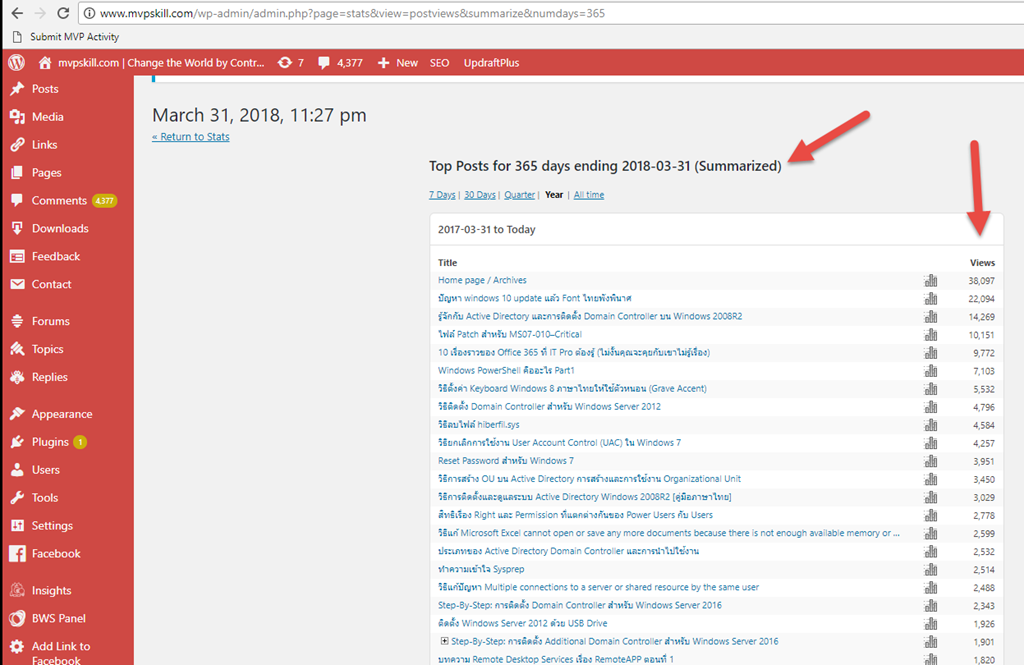
Task: Open the Windows Server 2012 USB Drive post link
Action: point(522,623)
